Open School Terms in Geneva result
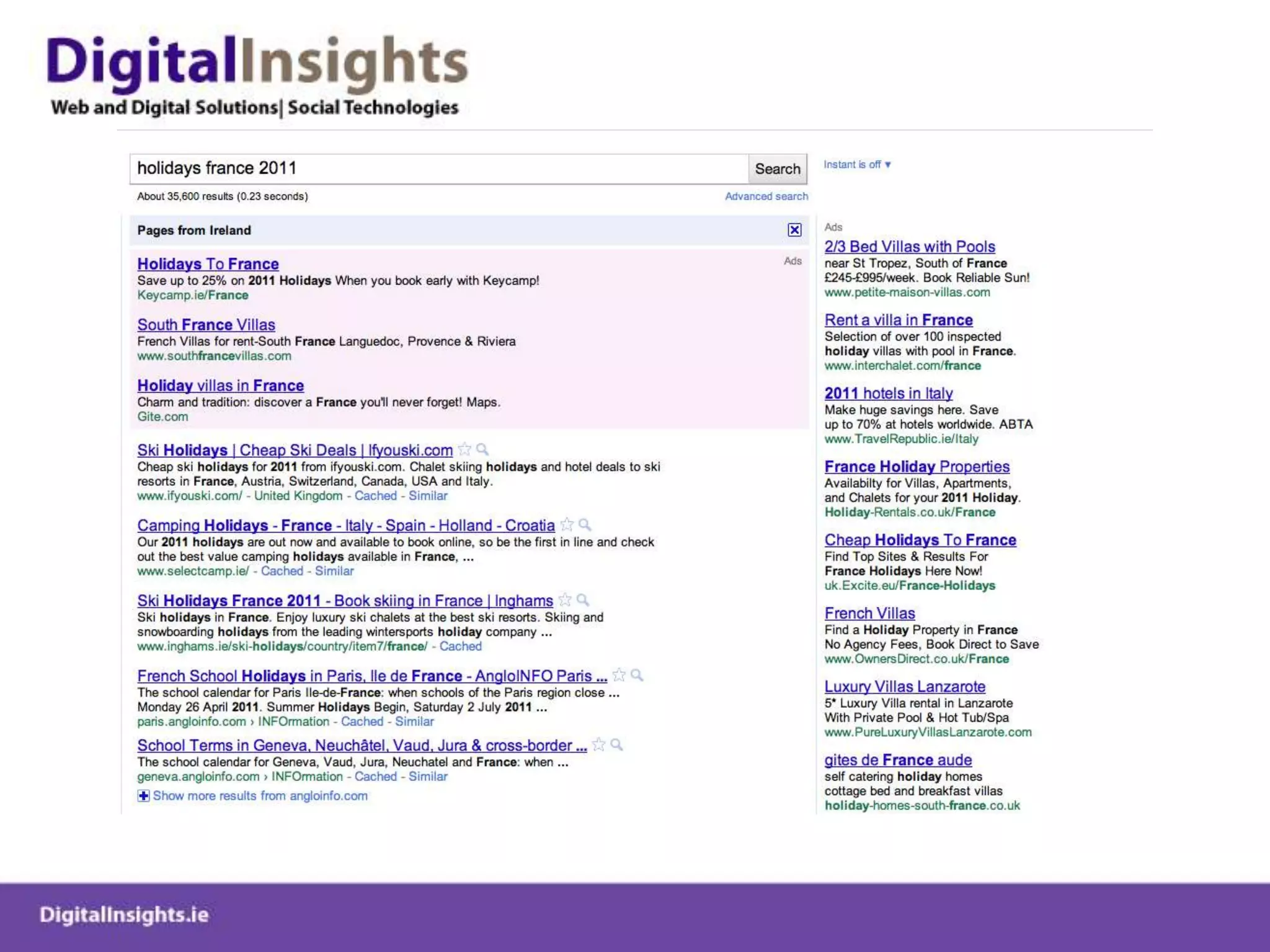Screen dimensions: 1270x952 (362, 745)
